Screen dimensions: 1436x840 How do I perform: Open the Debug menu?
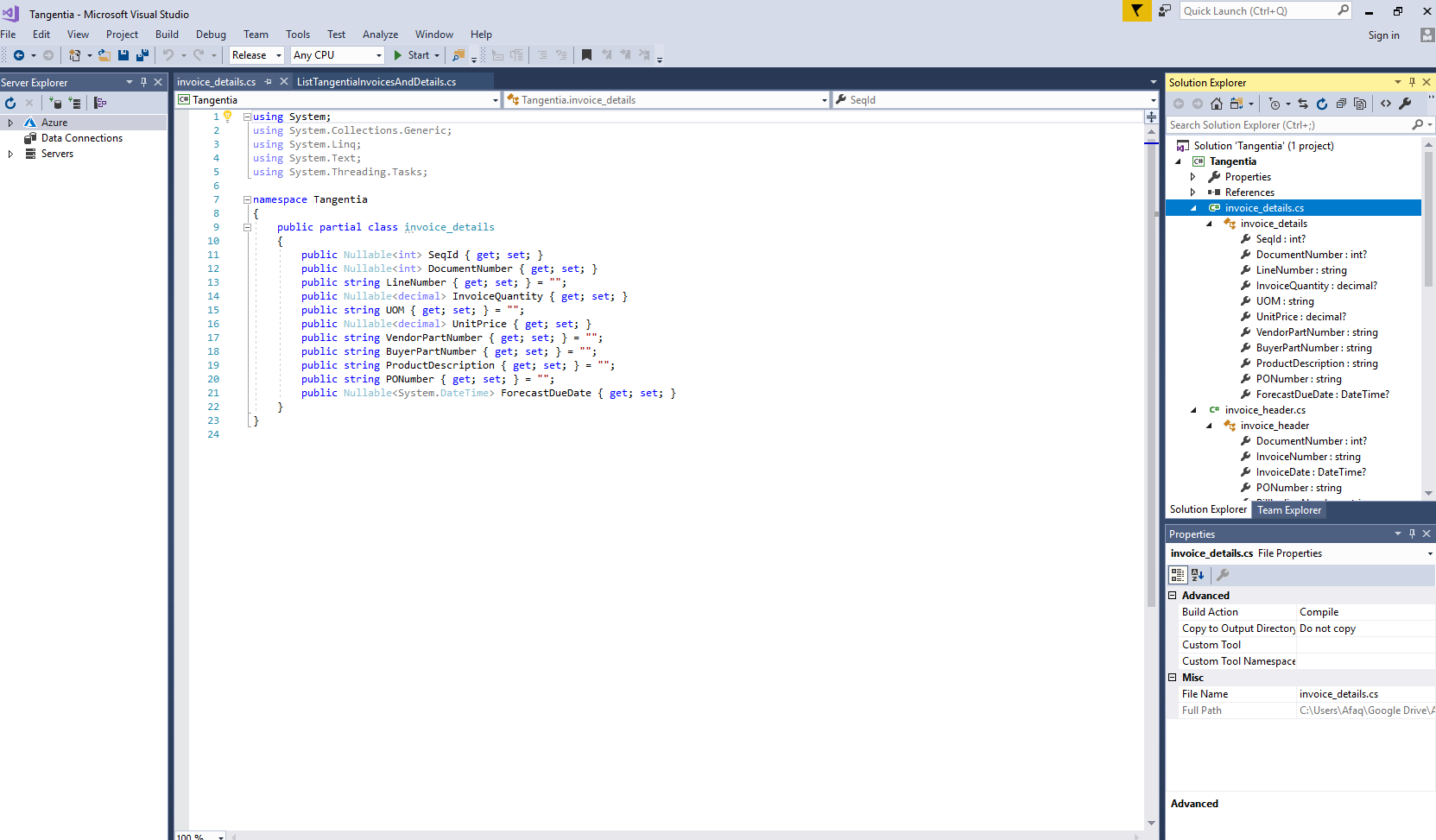[x=211, y=35]
